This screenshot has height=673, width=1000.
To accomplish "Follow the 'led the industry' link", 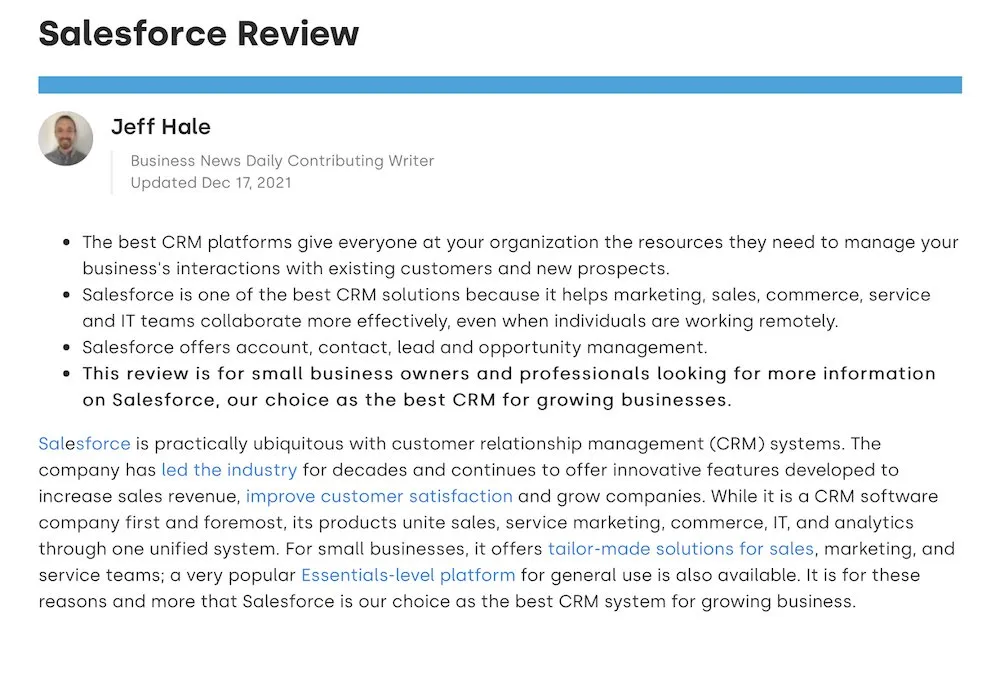I will tap(229, 469).
